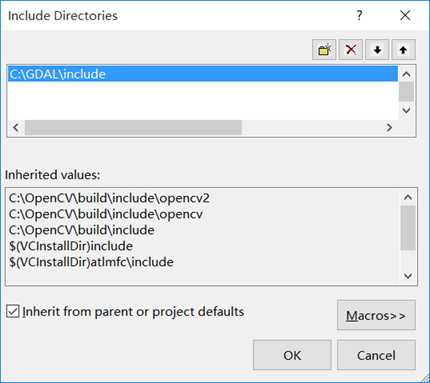The width and height of the screenshot is (430, 383).
Task: Close the Include Directories dialog
Action: click(405, 15)
